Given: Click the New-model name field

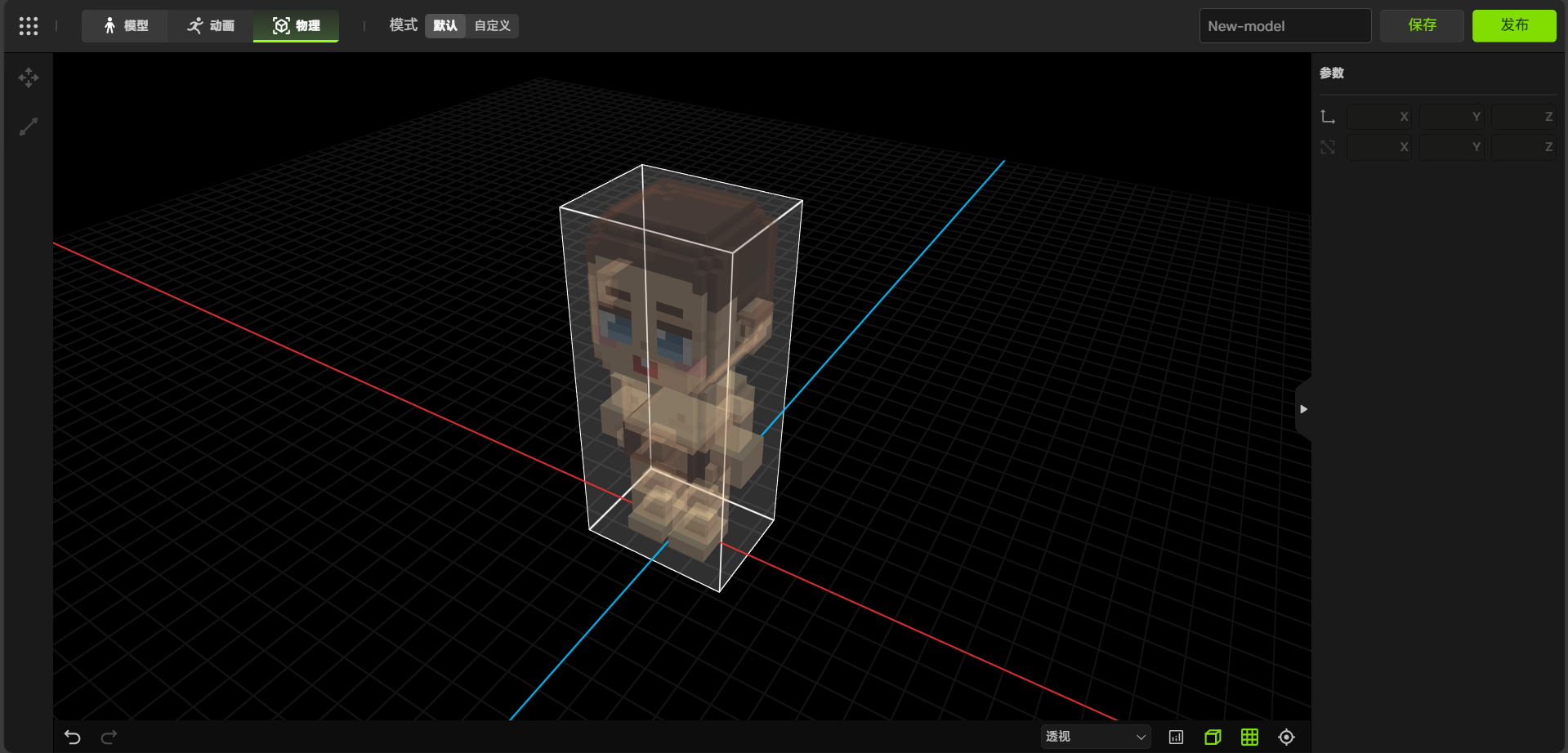Looking at the screenshot, I should 1284,26.
